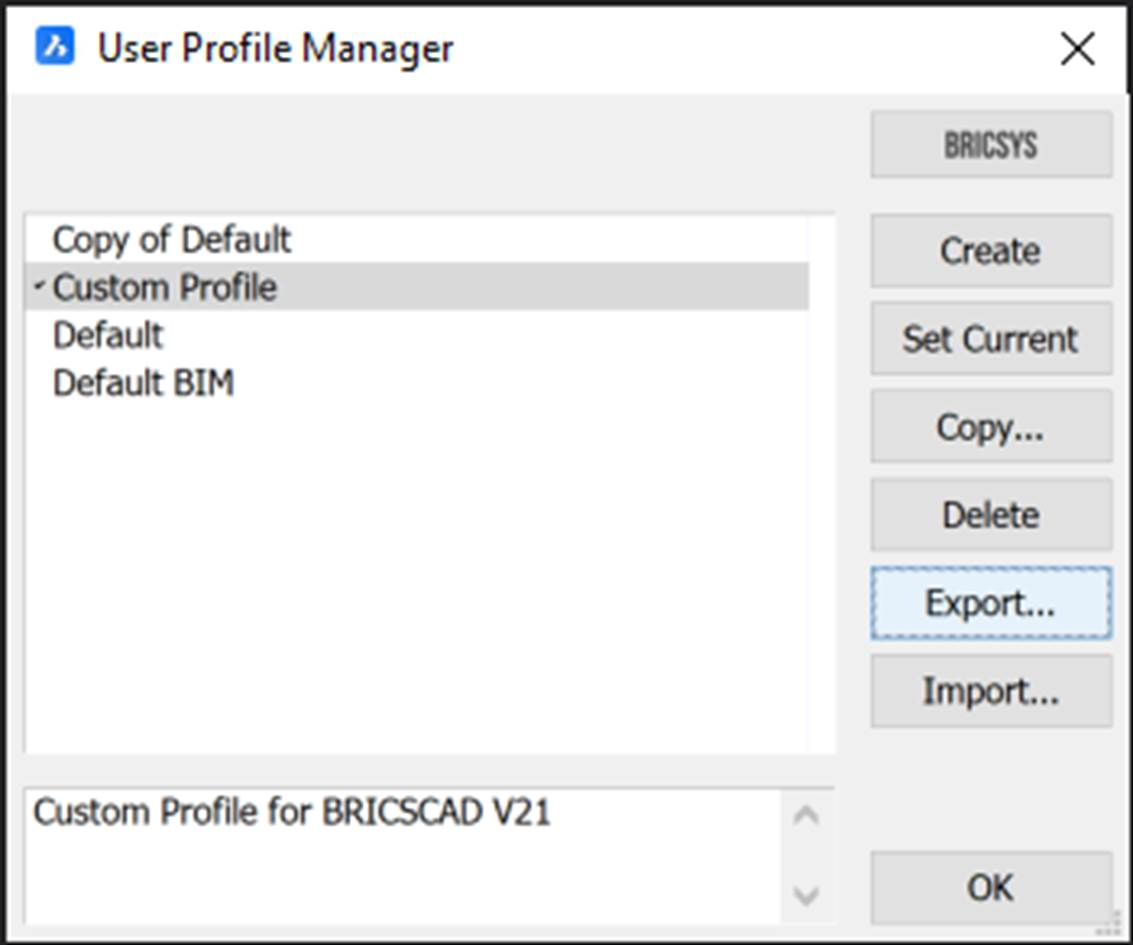Click the Import... button
The width and height of the screenshot is (1133, 945).
coord(990,691)
